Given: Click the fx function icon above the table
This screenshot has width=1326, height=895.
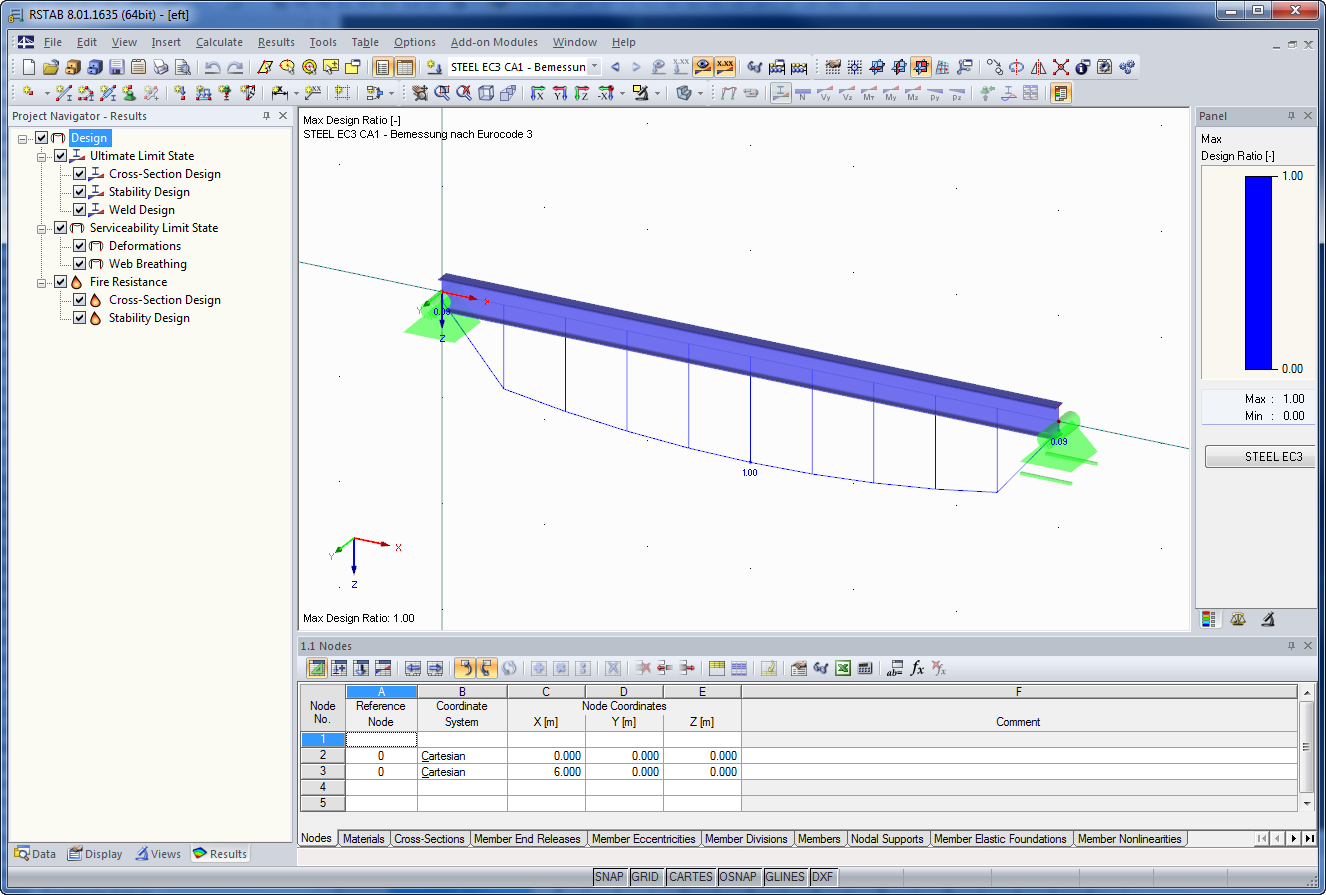Looking at the screenshot, I should click(x=917, y=668).
